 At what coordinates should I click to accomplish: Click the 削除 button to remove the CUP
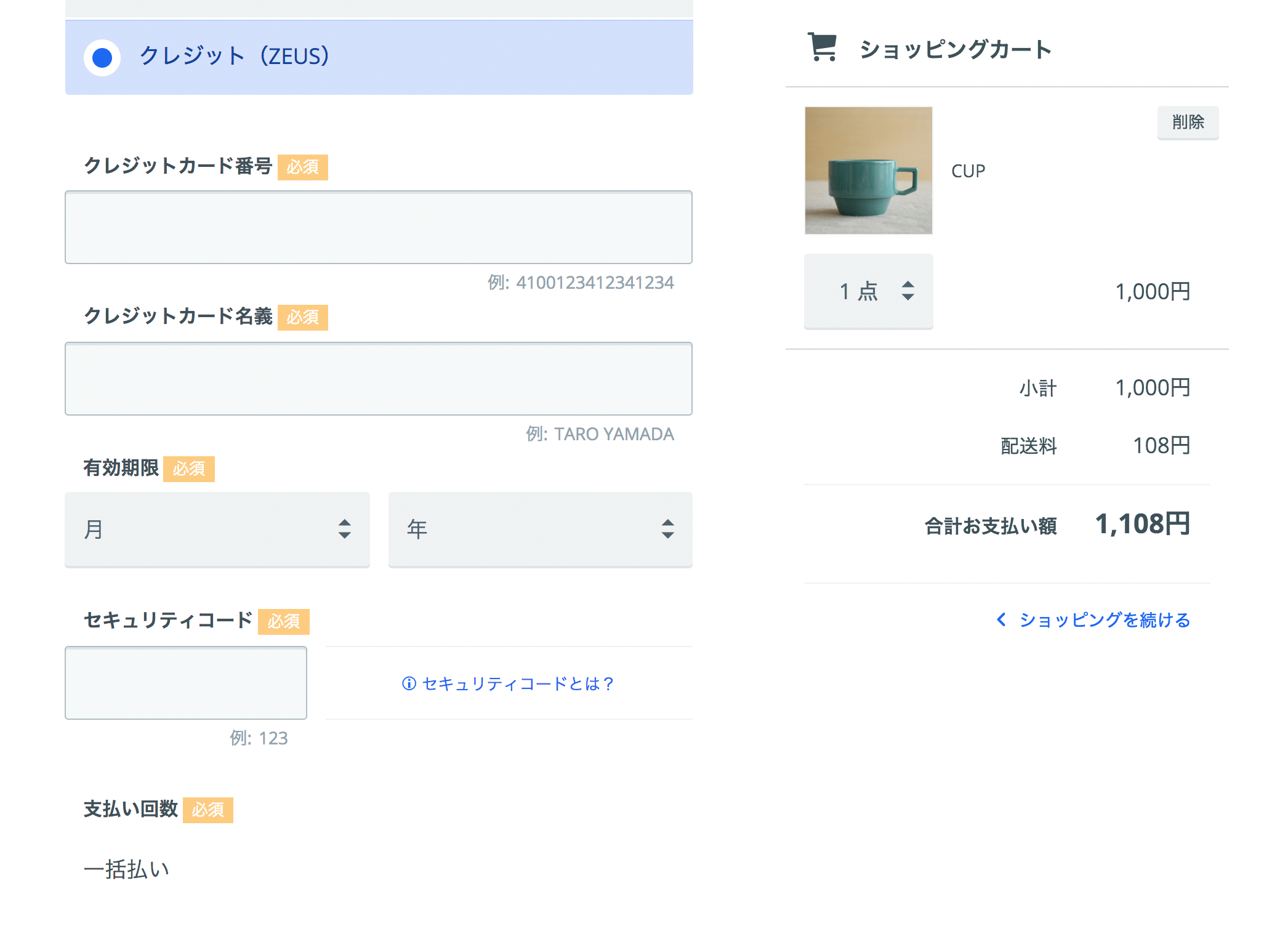1188,123
